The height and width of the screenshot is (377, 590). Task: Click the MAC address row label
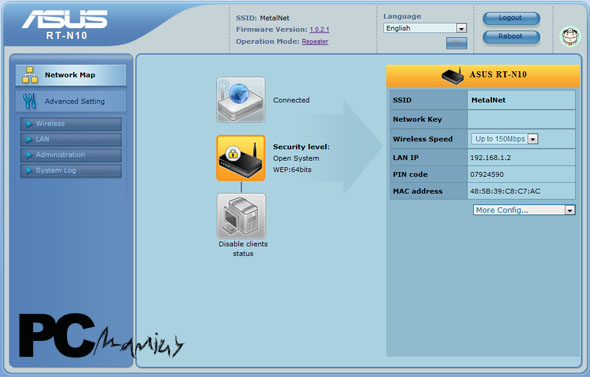418,191
